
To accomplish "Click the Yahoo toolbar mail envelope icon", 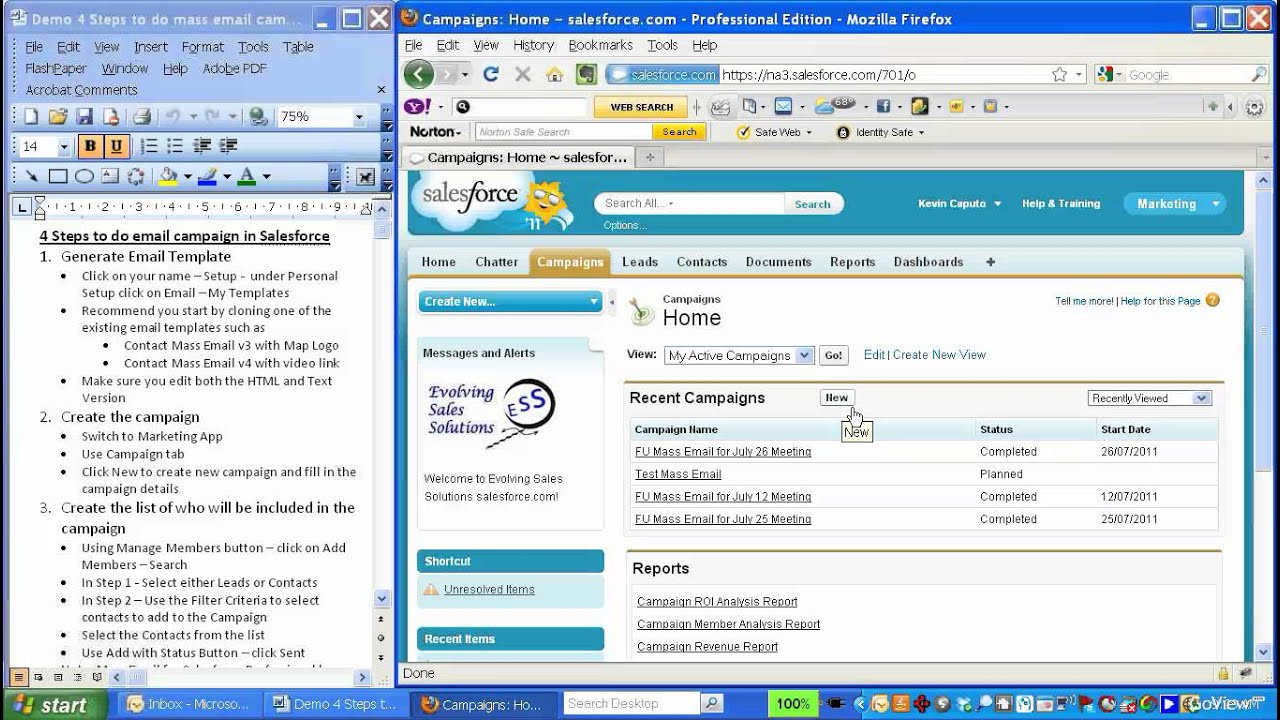I will [783, 106].
